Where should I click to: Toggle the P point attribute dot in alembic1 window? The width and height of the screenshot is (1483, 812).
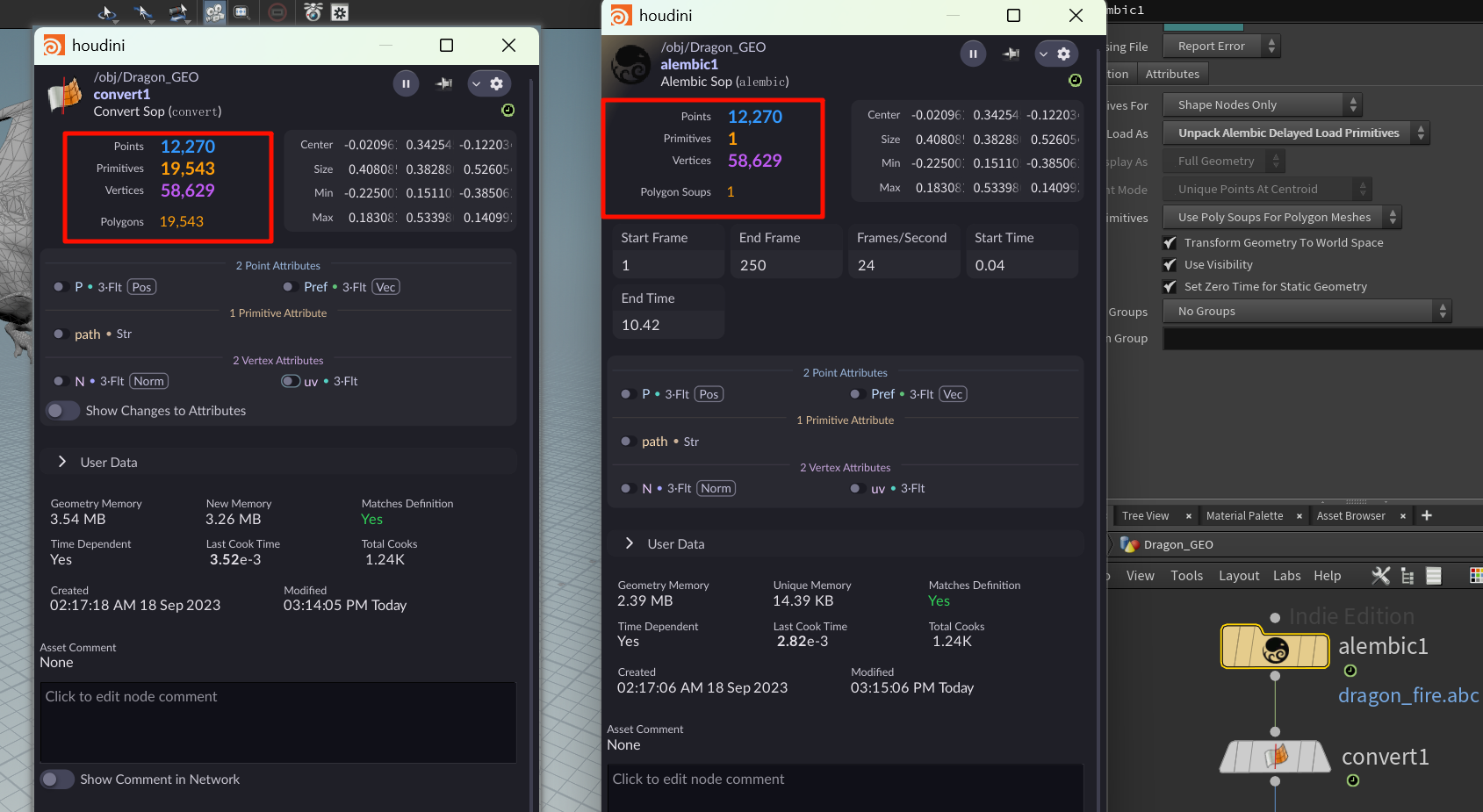pos(626,394)
